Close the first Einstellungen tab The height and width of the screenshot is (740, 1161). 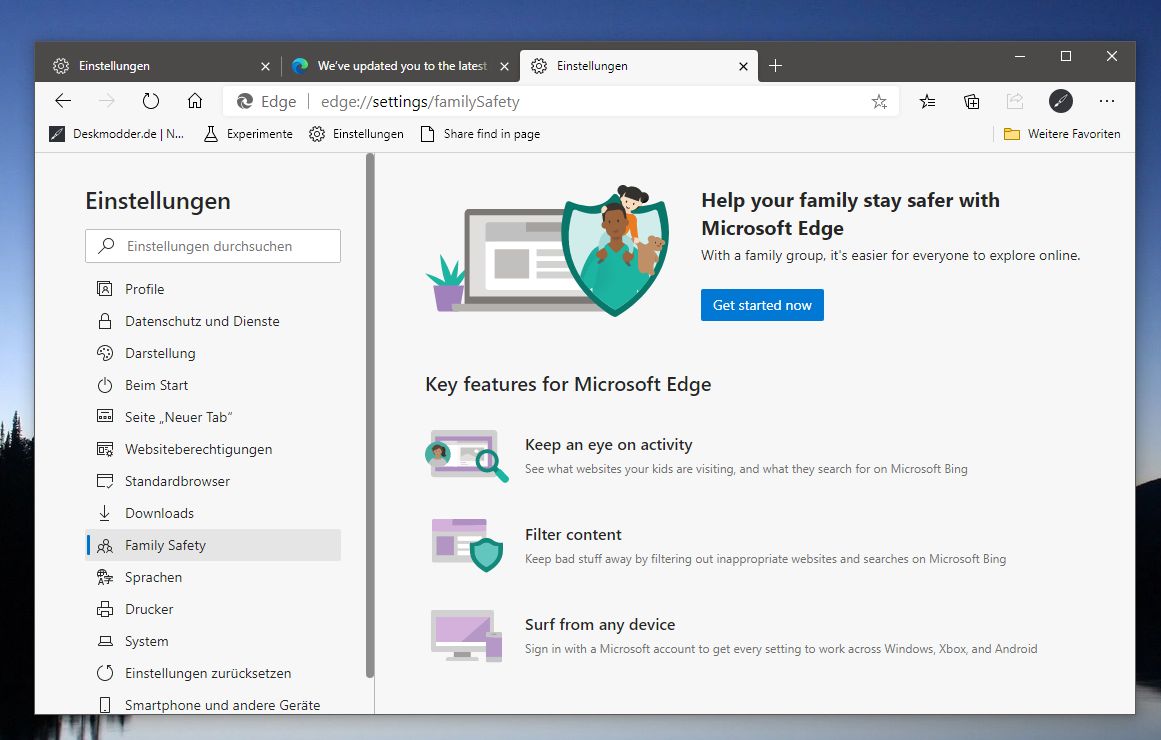point(265,67)
